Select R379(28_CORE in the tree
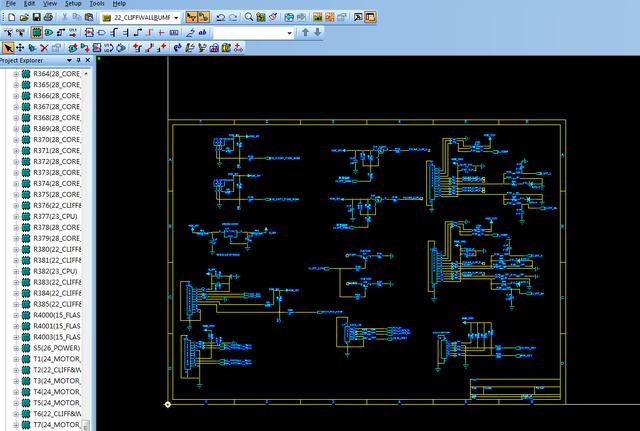Image resolution: width=640 pixels, height=431 pixels. (x=57, y=238)
